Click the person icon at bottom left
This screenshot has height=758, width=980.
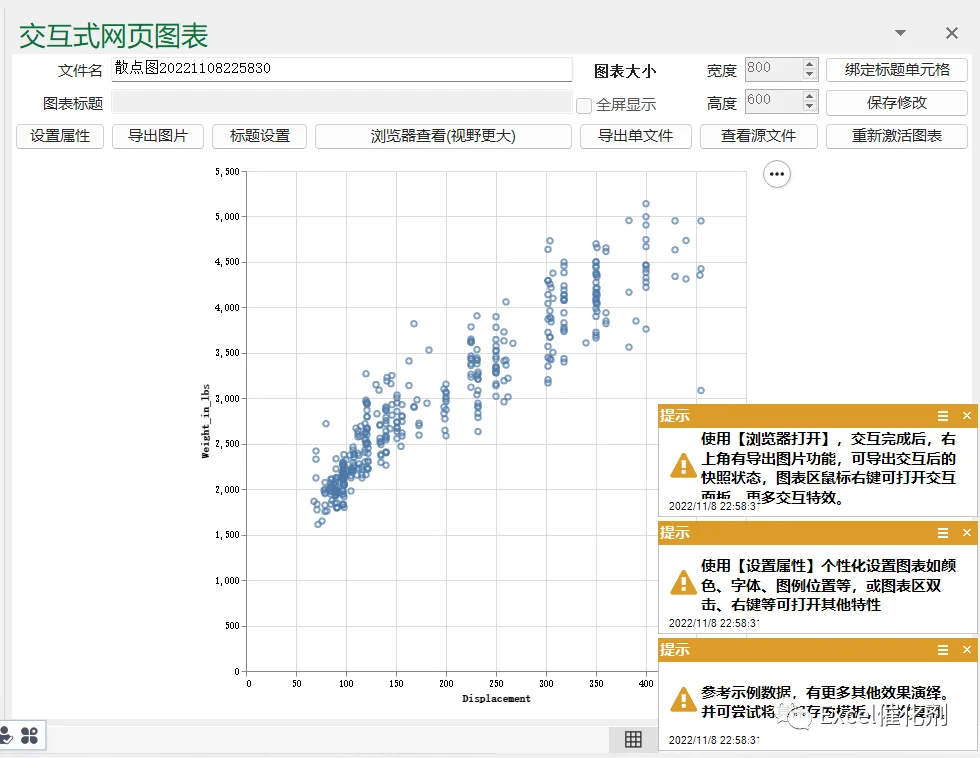click(x=6, y=736)
